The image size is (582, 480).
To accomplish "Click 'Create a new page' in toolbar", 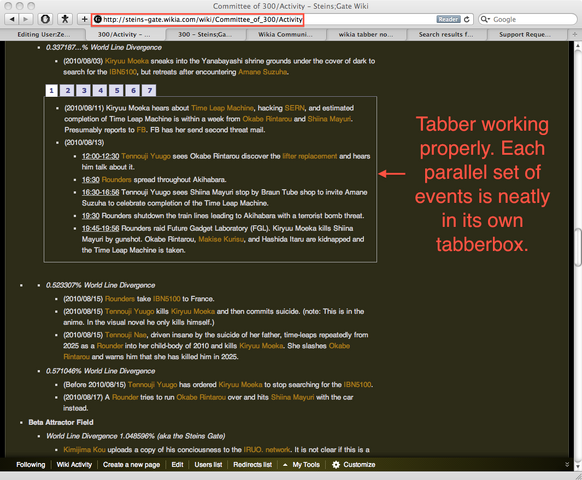I will 131,464.
